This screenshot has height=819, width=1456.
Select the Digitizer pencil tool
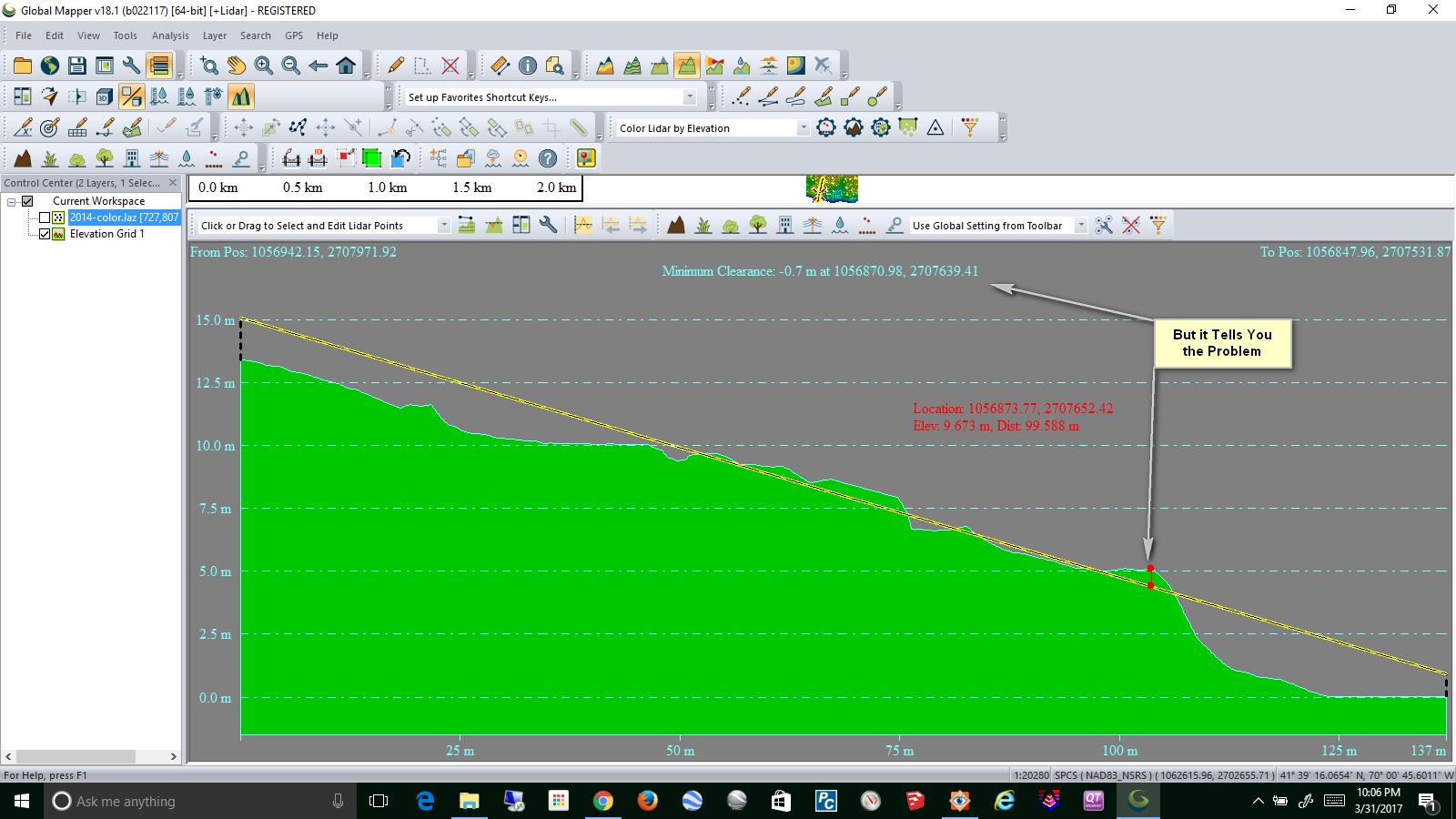coord(396,66)
